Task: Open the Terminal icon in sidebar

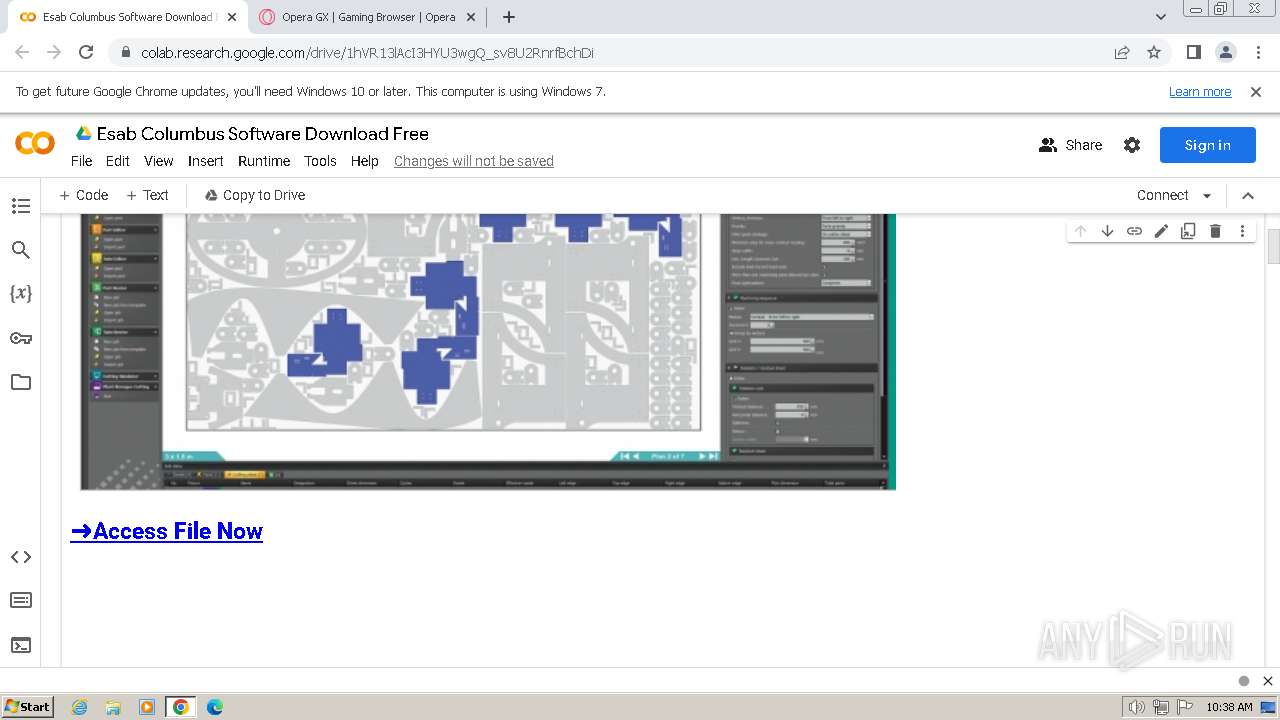Action: 21,645
